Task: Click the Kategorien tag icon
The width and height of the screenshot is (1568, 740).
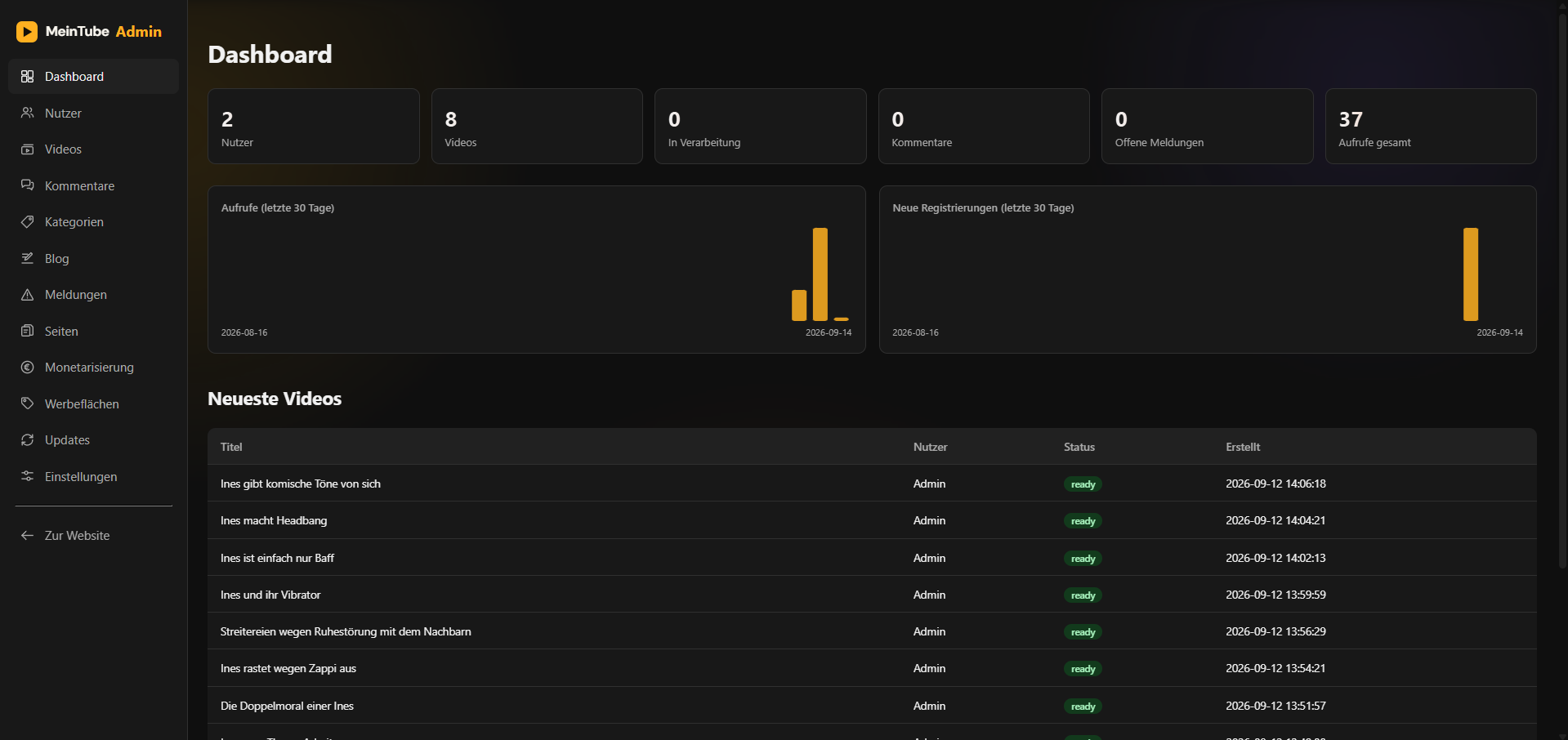Action: 27,222
